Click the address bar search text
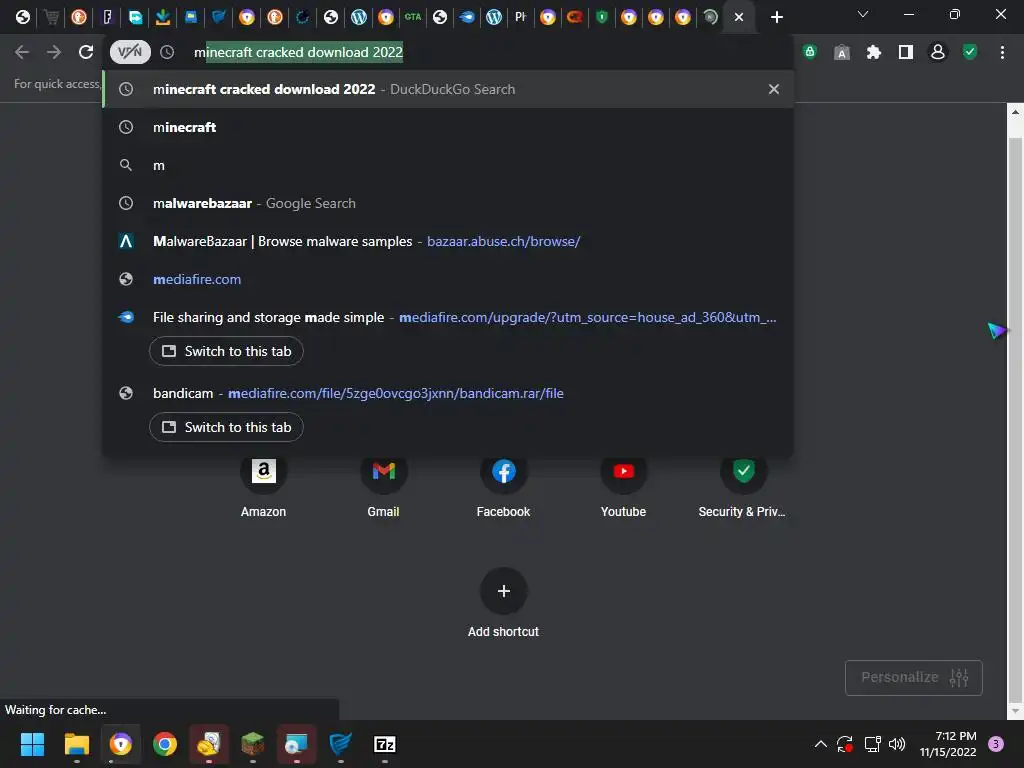 tap(298, 52)
